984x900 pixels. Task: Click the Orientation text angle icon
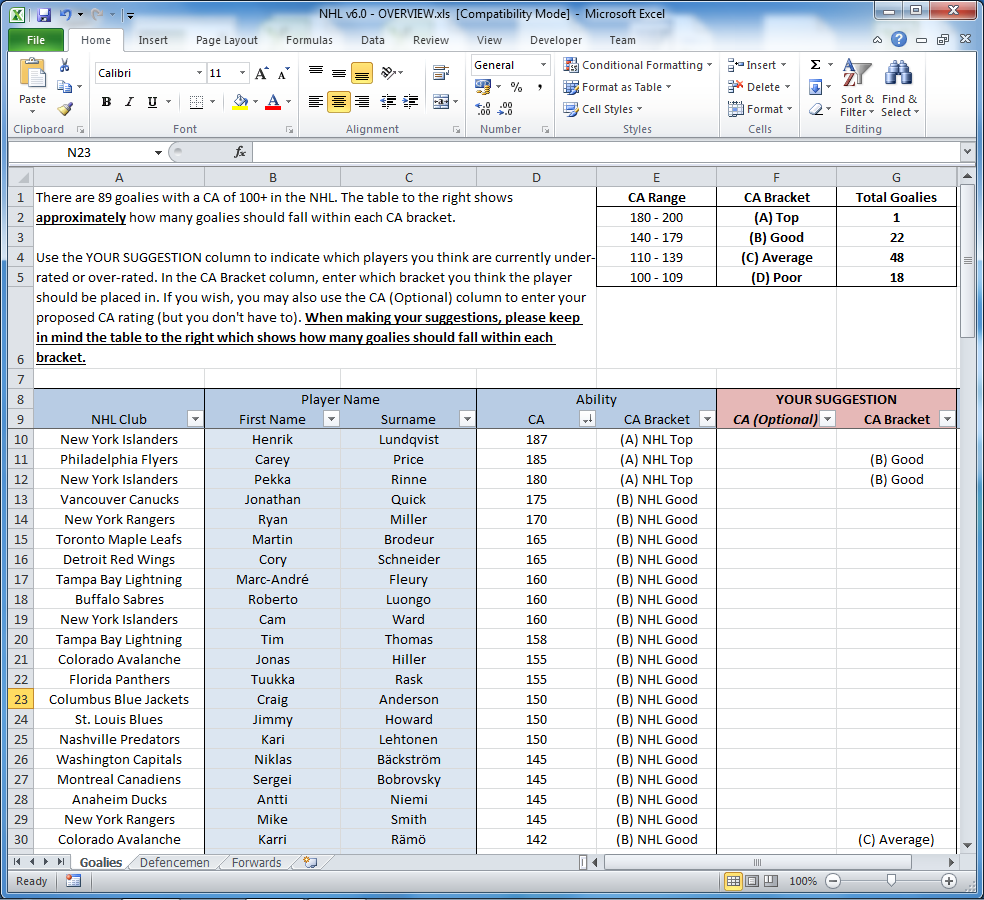click(388, 73)
